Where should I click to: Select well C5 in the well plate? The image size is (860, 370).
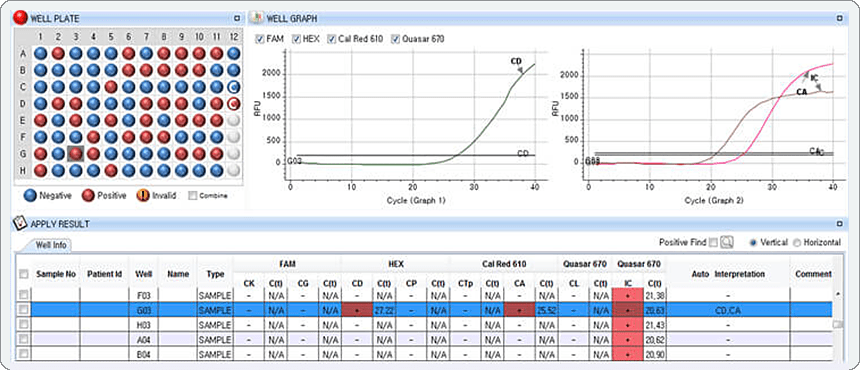(x=111, y=87)
